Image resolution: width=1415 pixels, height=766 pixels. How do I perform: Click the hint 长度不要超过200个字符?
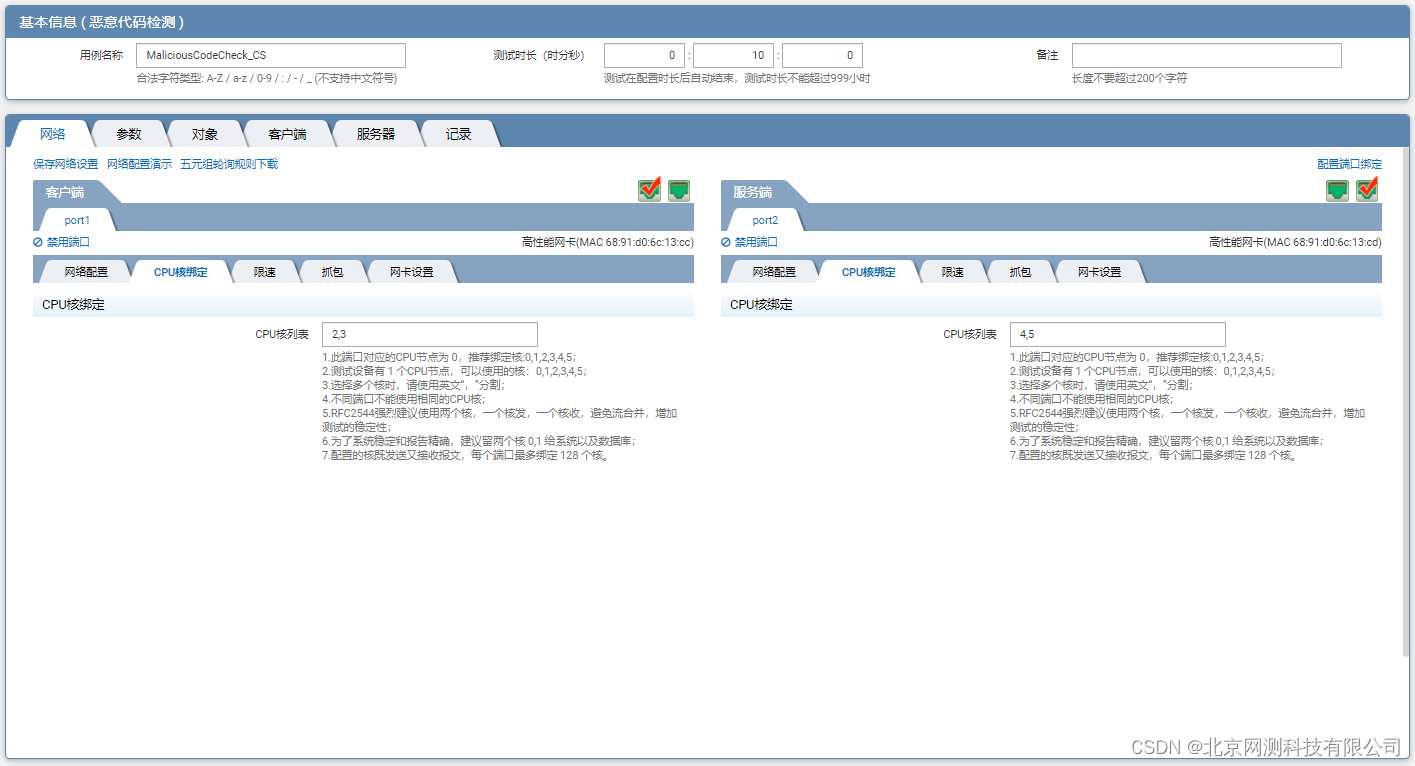coord(1130,78)
